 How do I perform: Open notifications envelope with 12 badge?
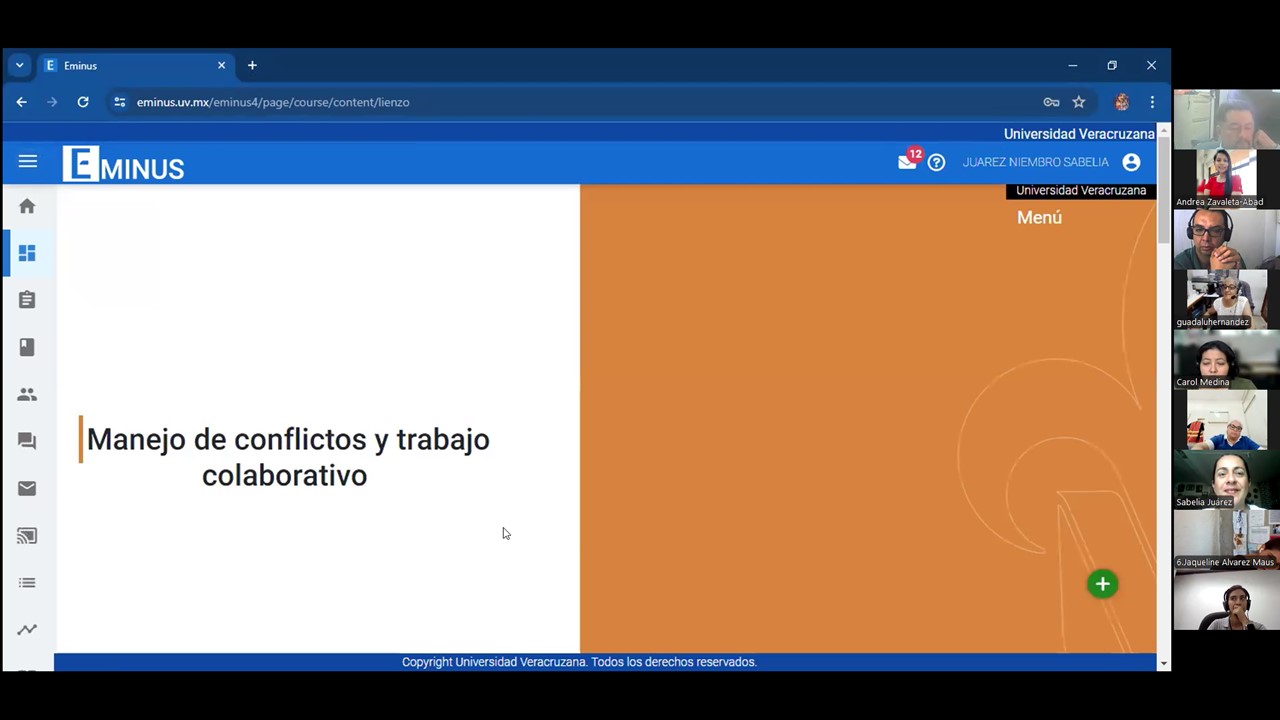[907, 162]
